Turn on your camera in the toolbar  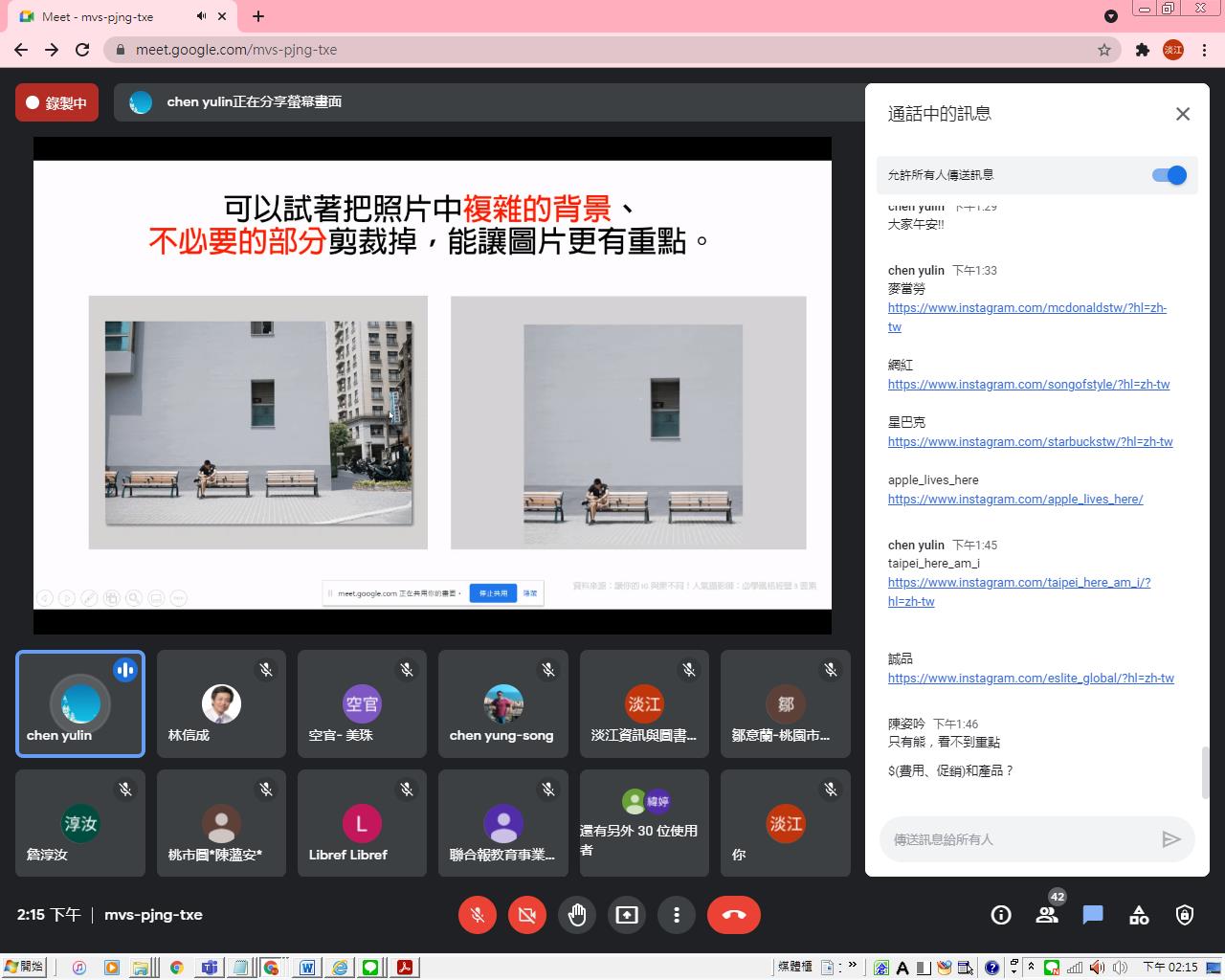(526, 915)
